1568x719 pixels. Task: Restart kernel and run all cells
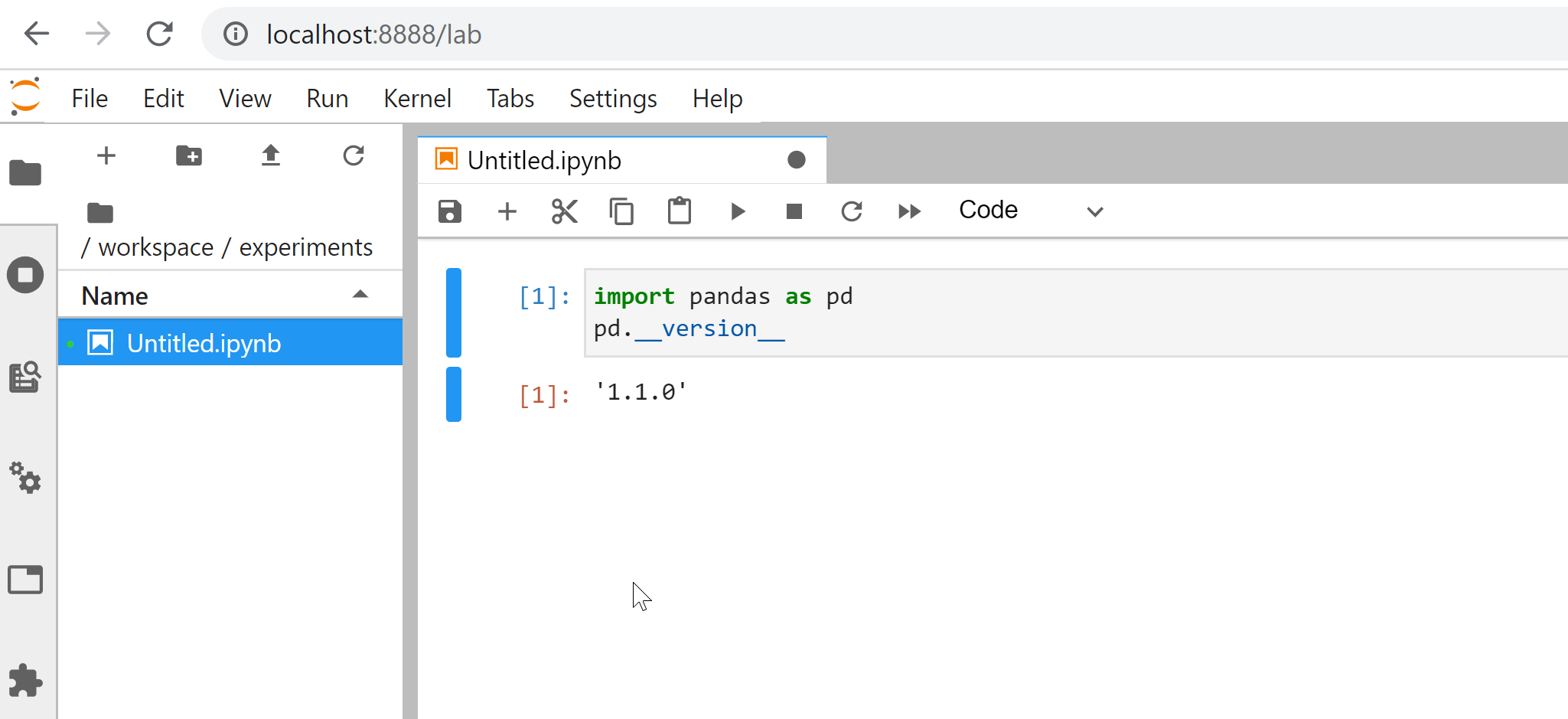(x=909, y=211)
